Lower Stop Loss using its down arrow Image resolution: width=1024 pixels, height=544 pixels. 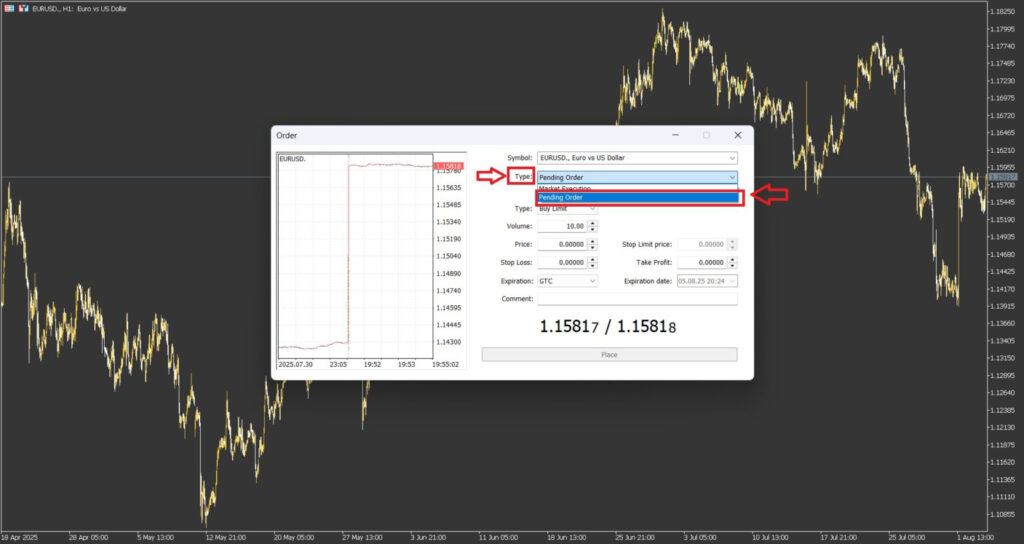(593, 265)
